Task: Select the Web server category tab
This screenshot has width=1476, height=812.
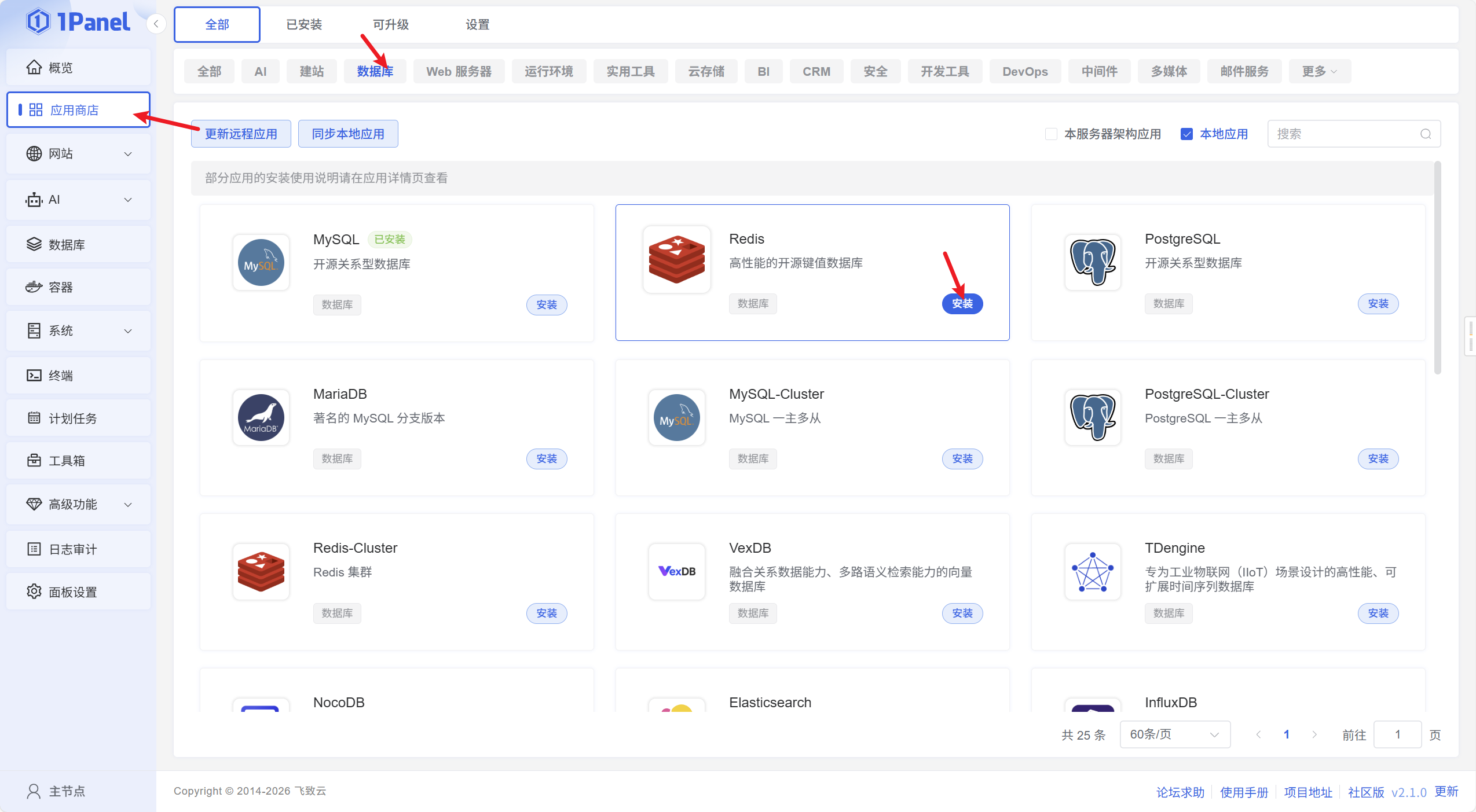Action: click(459, 72)
